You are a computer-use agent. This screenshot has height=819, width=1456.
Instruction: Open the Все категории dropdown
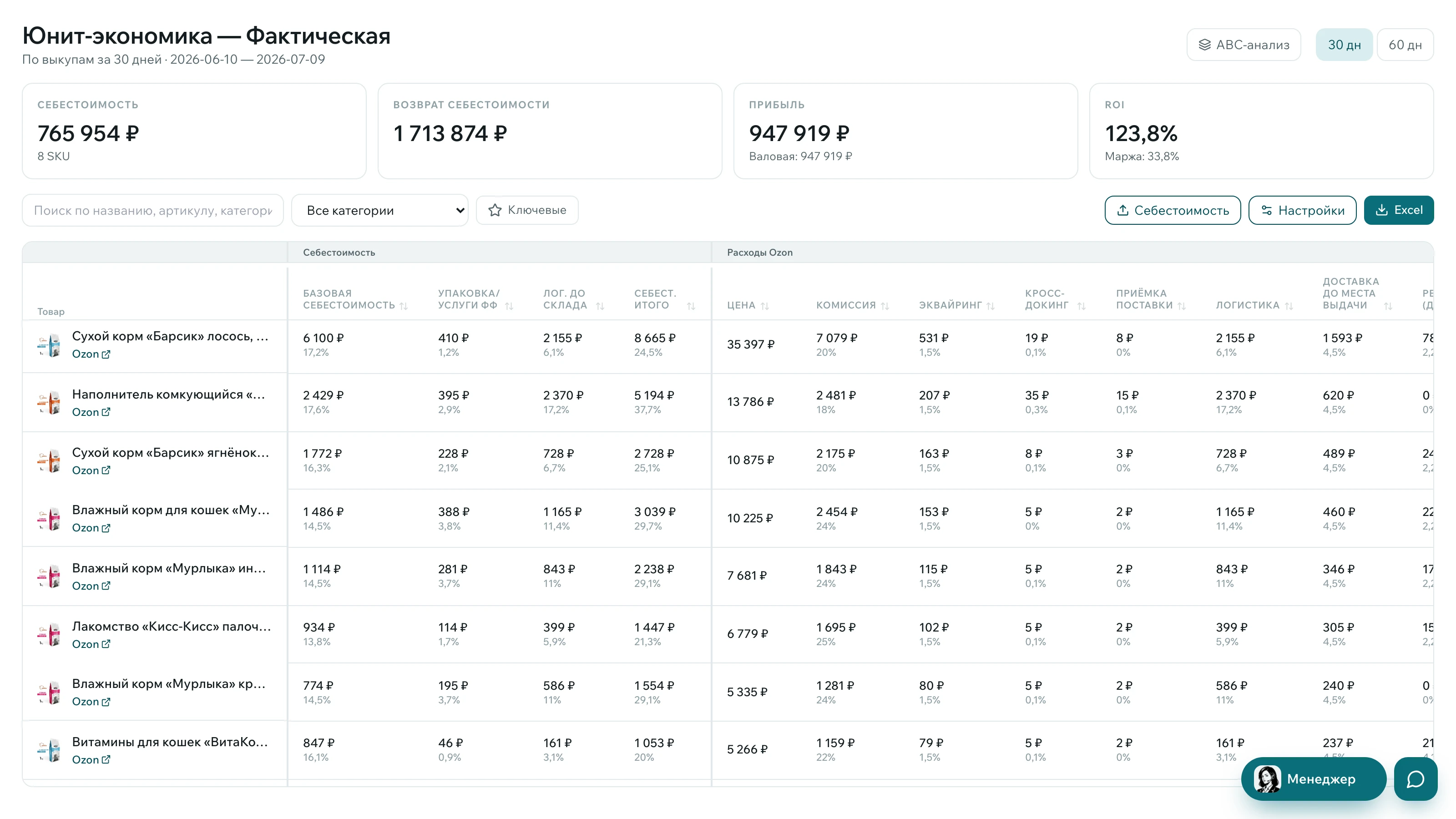pyautogui.click(x=380, y=210)
